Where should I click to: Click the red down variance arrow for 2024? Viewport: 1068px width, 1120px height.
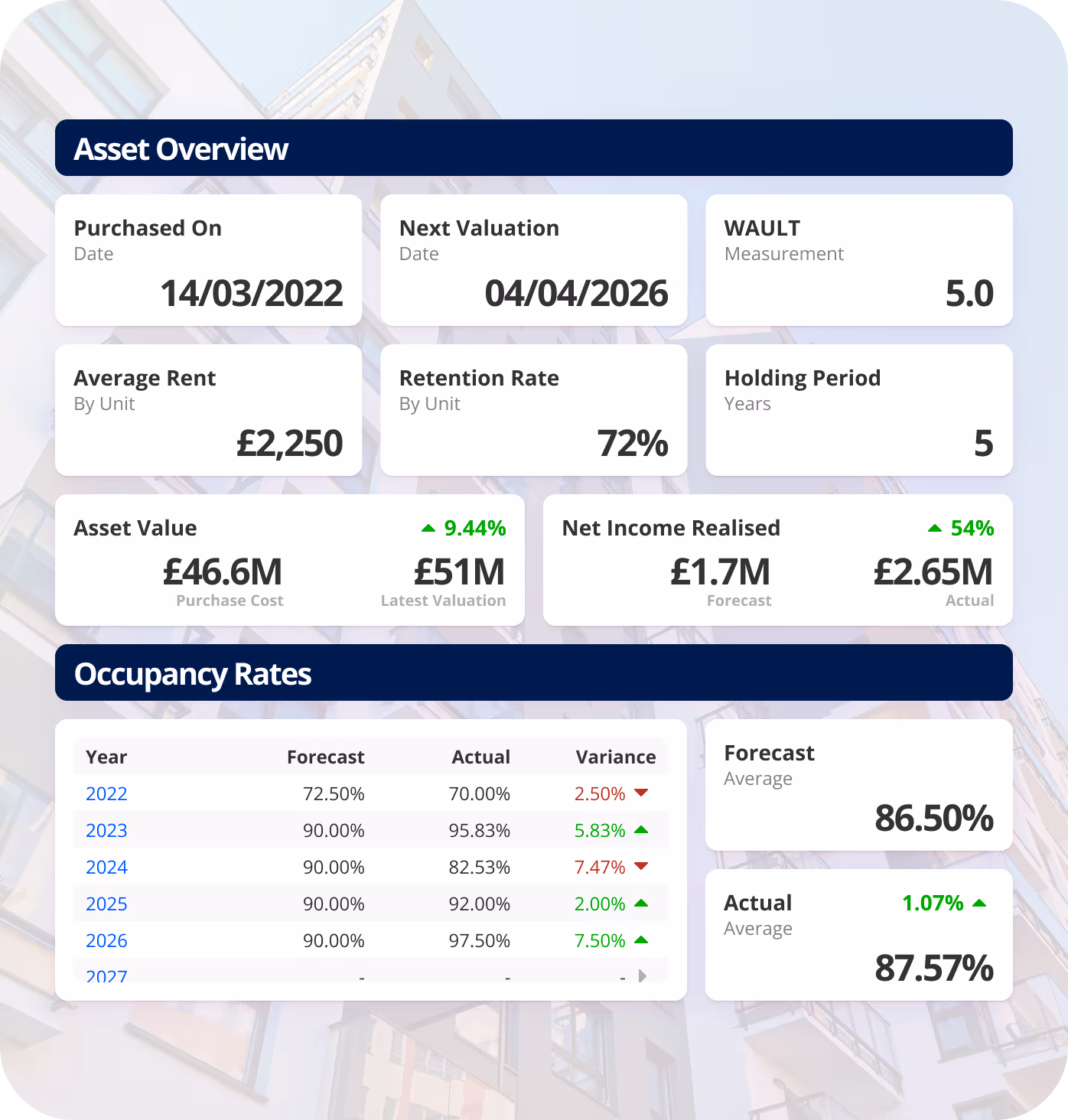pos(643,867)
